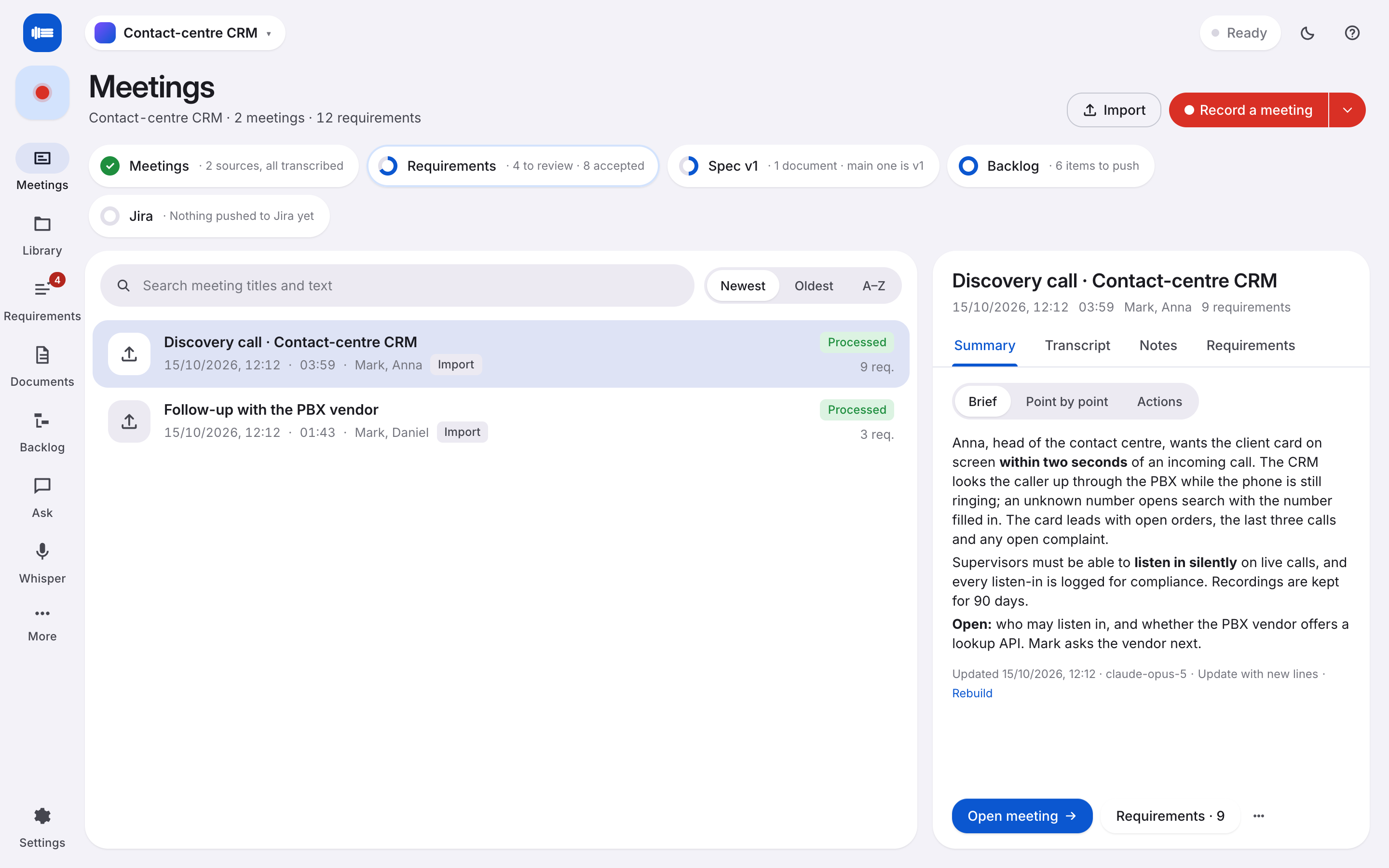Expand the Record a meeting options arrow
The height and width of the screenshot is (868, 1389).
click(1347, 109)
